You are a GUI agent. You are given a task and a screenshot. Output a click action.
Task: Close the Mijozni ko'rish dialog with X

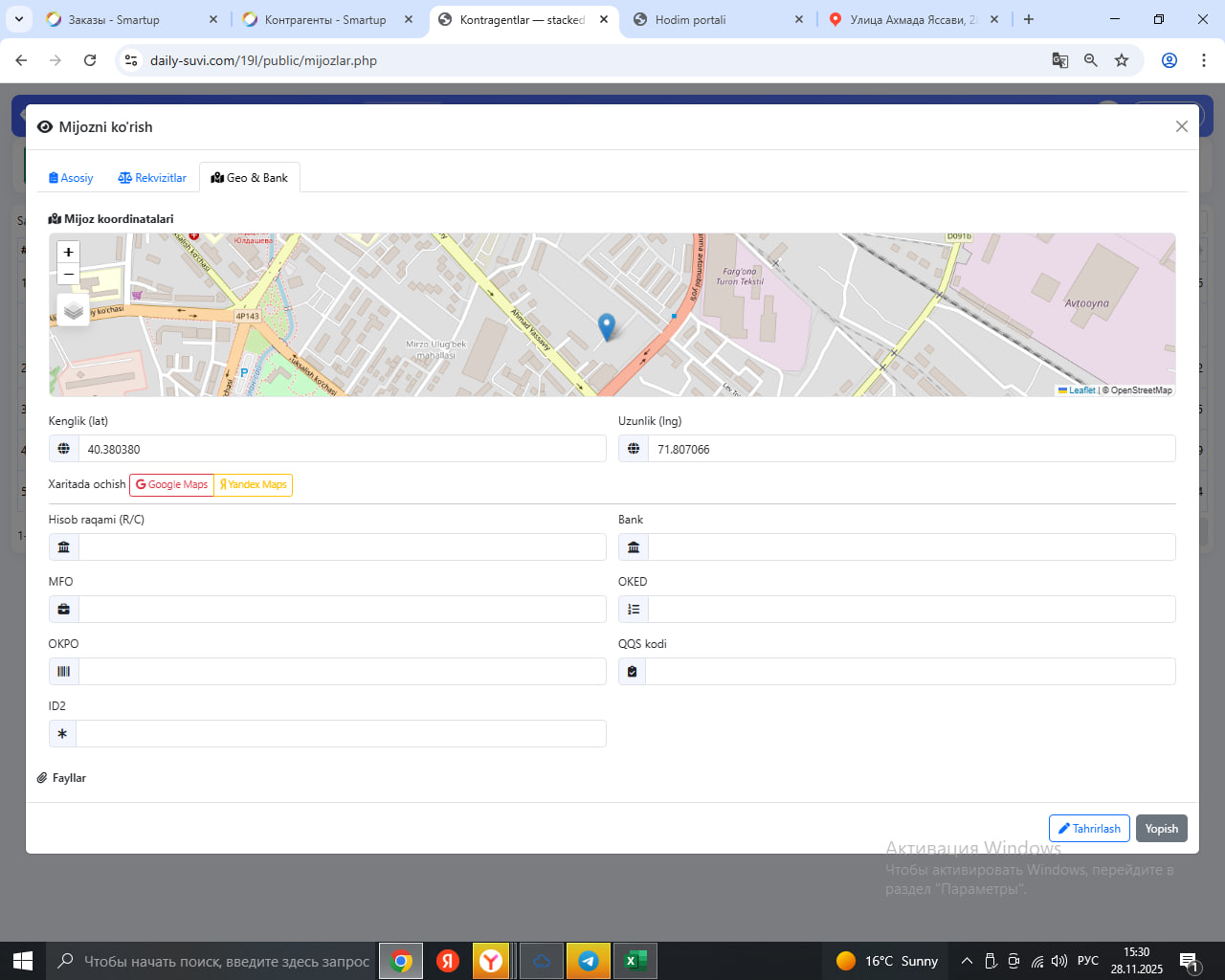1181,126
